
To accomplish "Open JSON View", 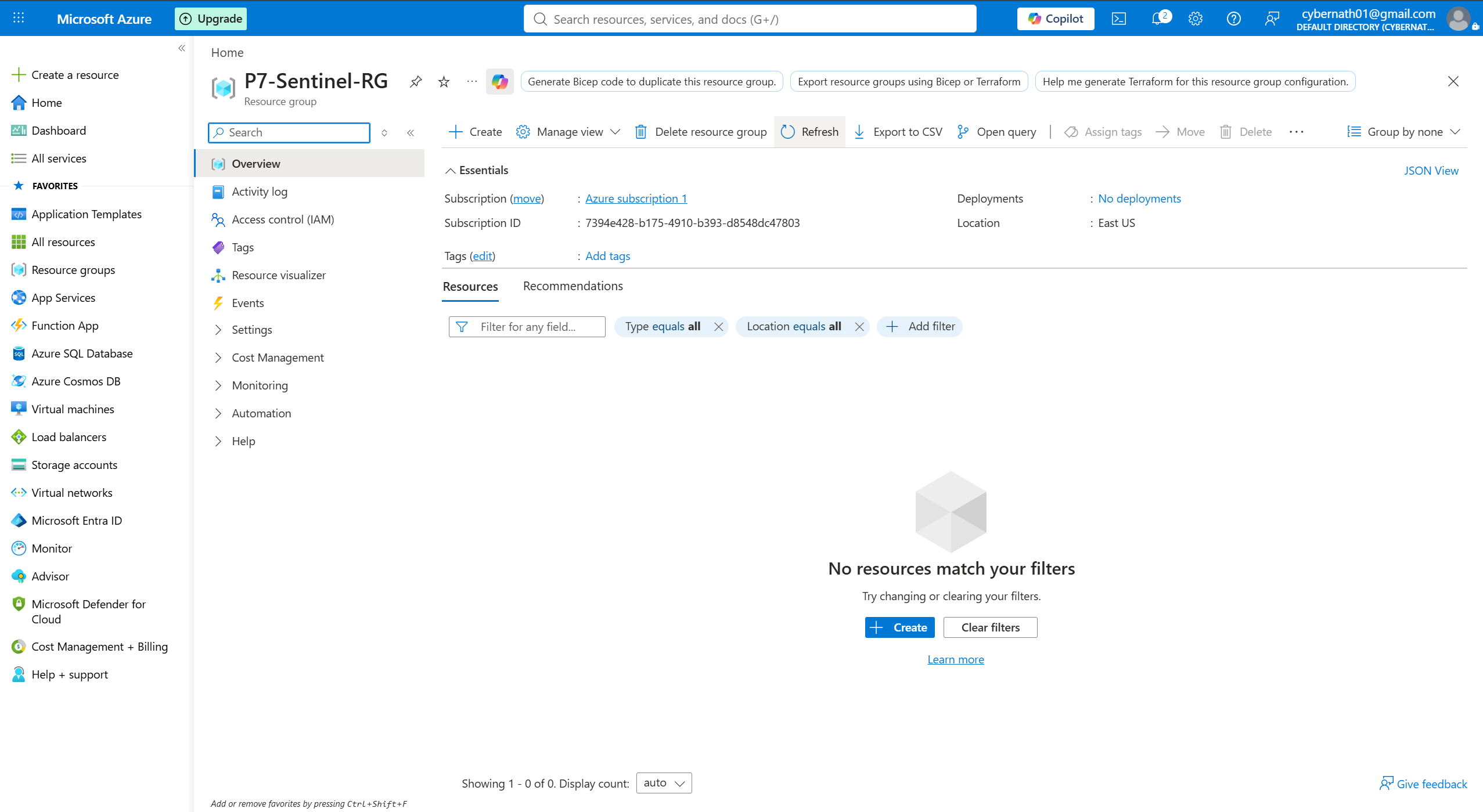I will pos(1431,171).
